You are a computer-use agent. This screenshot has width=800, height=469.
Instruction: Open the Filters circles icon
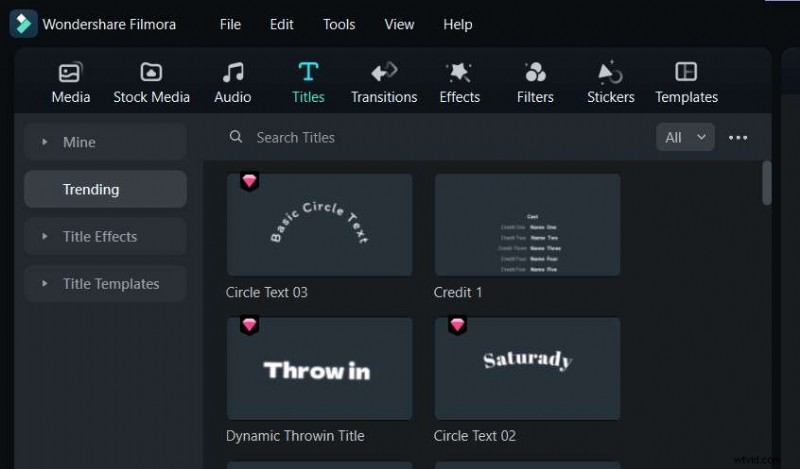[x=535, y=72]
